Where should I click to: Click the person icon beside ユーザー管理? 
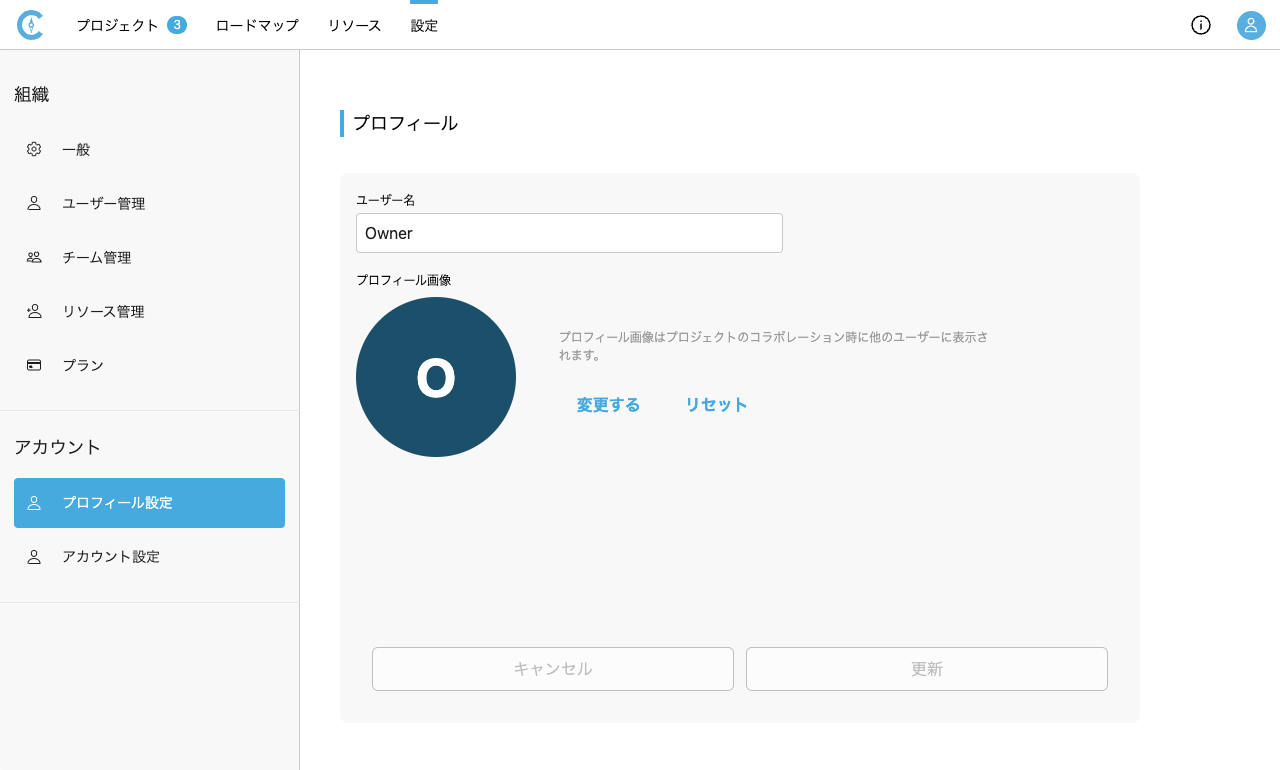tap(34, 203)
